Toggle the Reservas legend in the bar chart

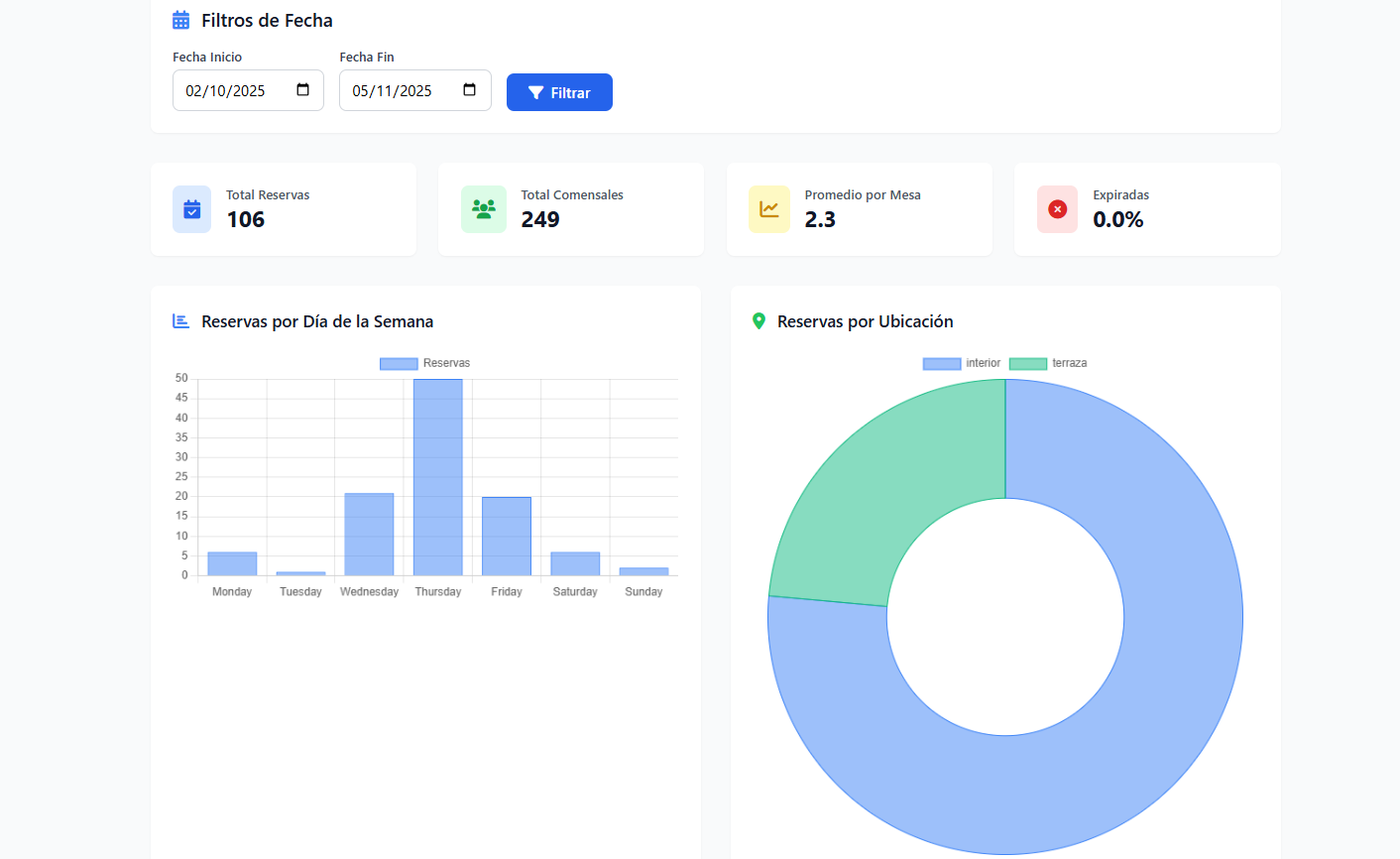tap(423, 363)
